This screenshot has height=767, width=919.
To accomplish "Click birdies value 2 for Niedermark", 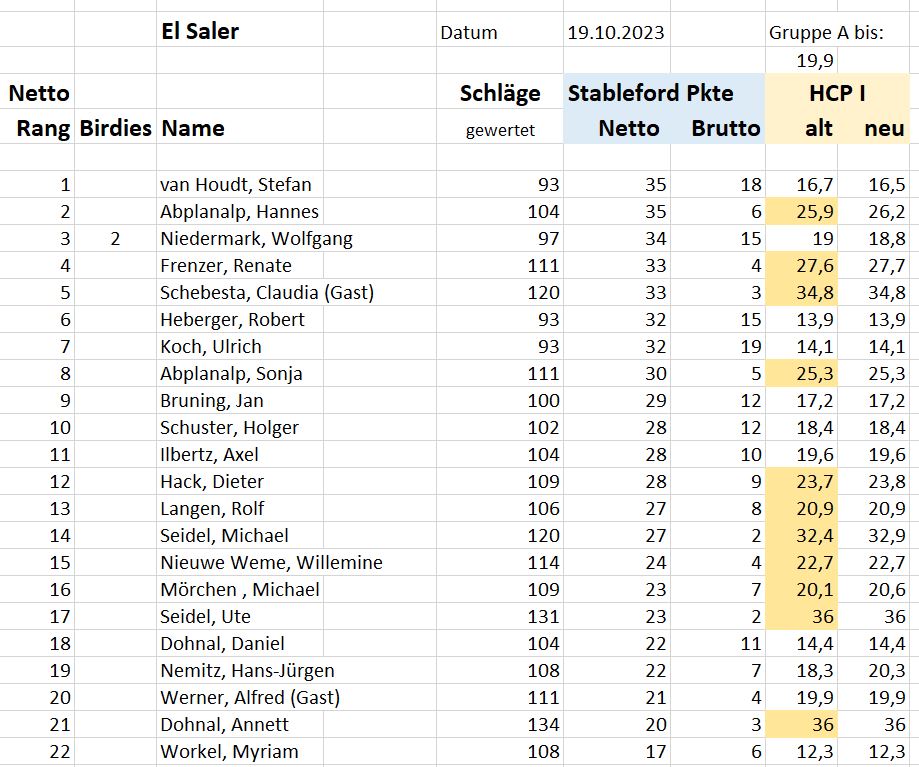I will (115, 238).
